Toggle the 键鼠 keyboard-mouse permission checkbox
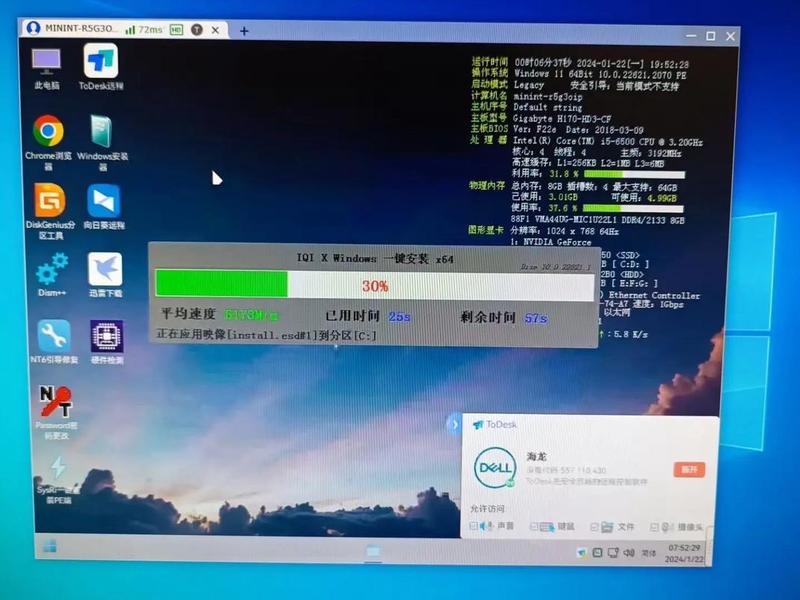The height and width of the screenshot is (600, 800). [x=534, y=526]
